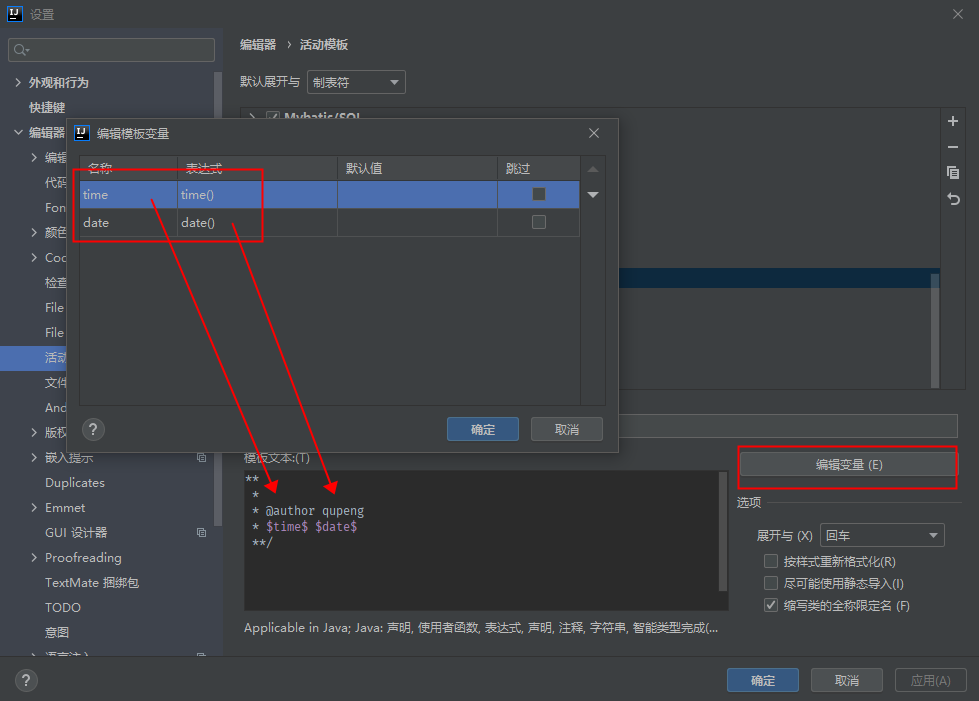
Task: Enable 按样式重新格式化(R) checkbox
Action: [771, 561]
